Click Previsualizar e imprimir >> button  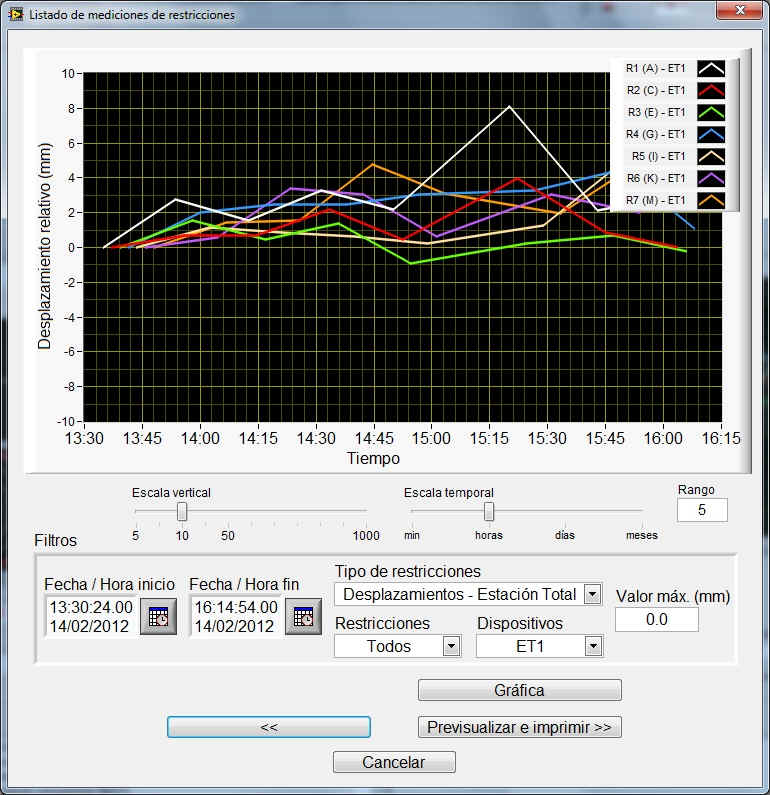[x=520, y=727]
